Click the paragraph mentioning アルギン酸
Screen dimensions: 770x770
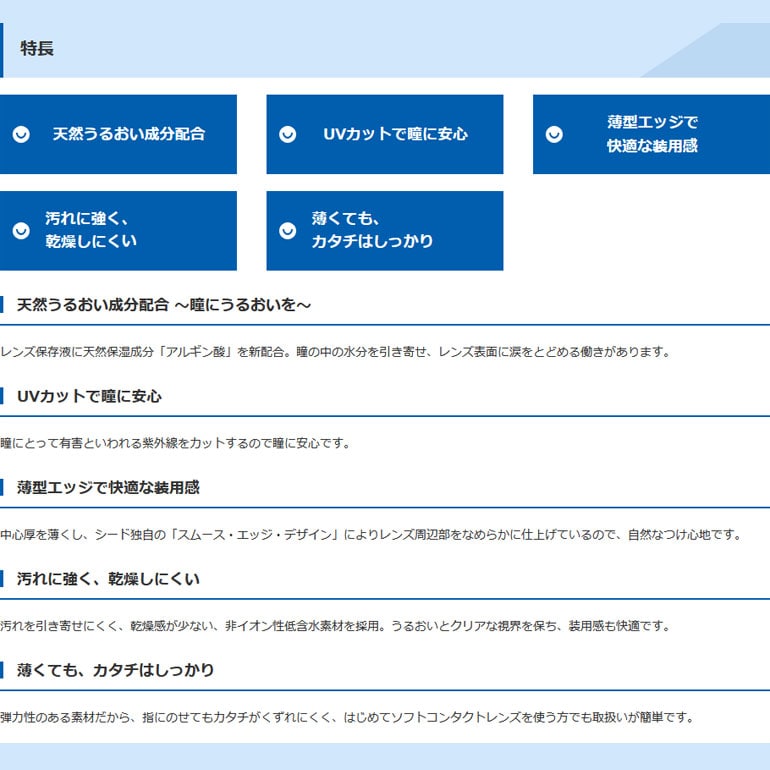click(x=334, y=352)
